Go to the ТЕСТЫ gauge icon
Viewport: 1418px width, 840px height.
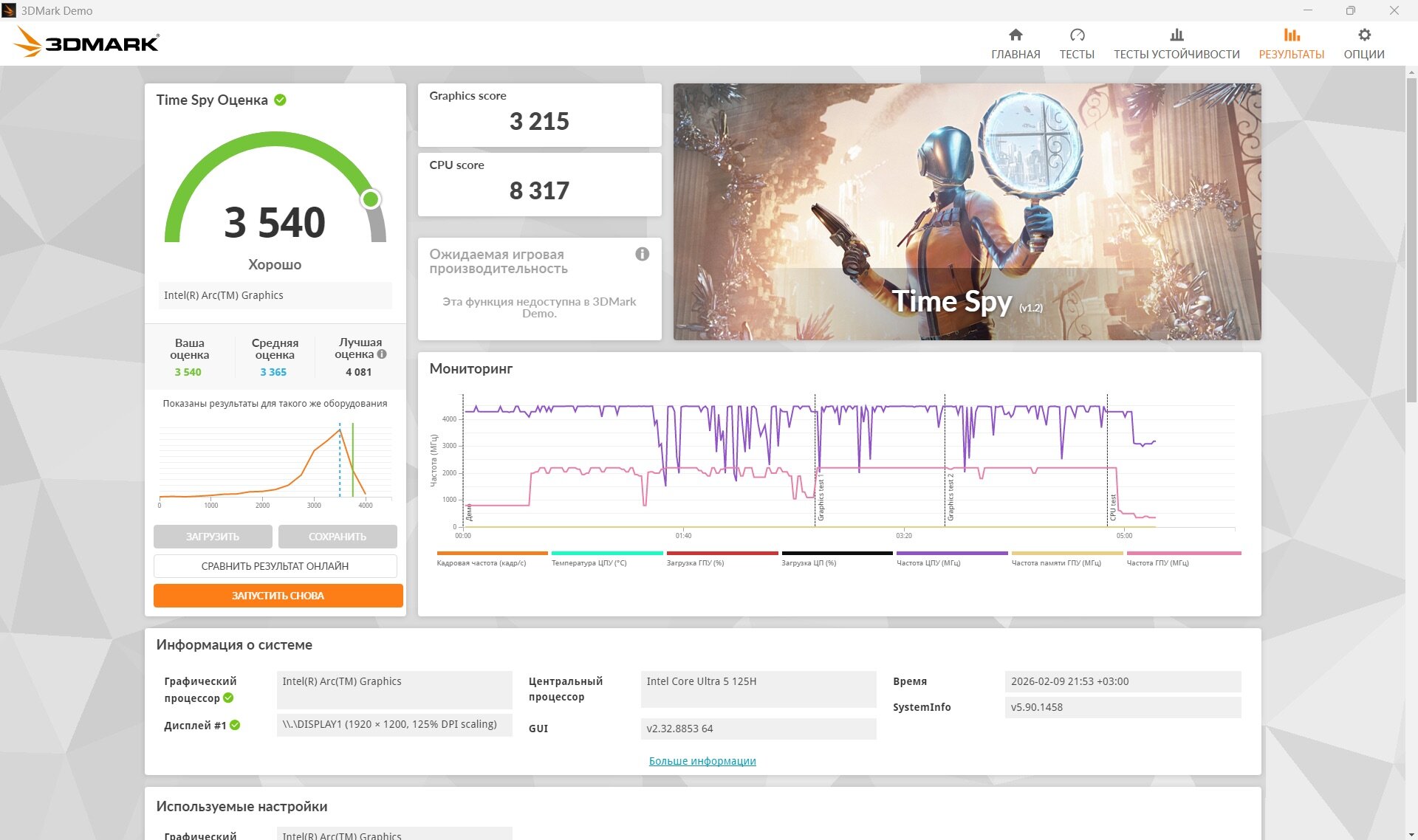[1077, 35]
